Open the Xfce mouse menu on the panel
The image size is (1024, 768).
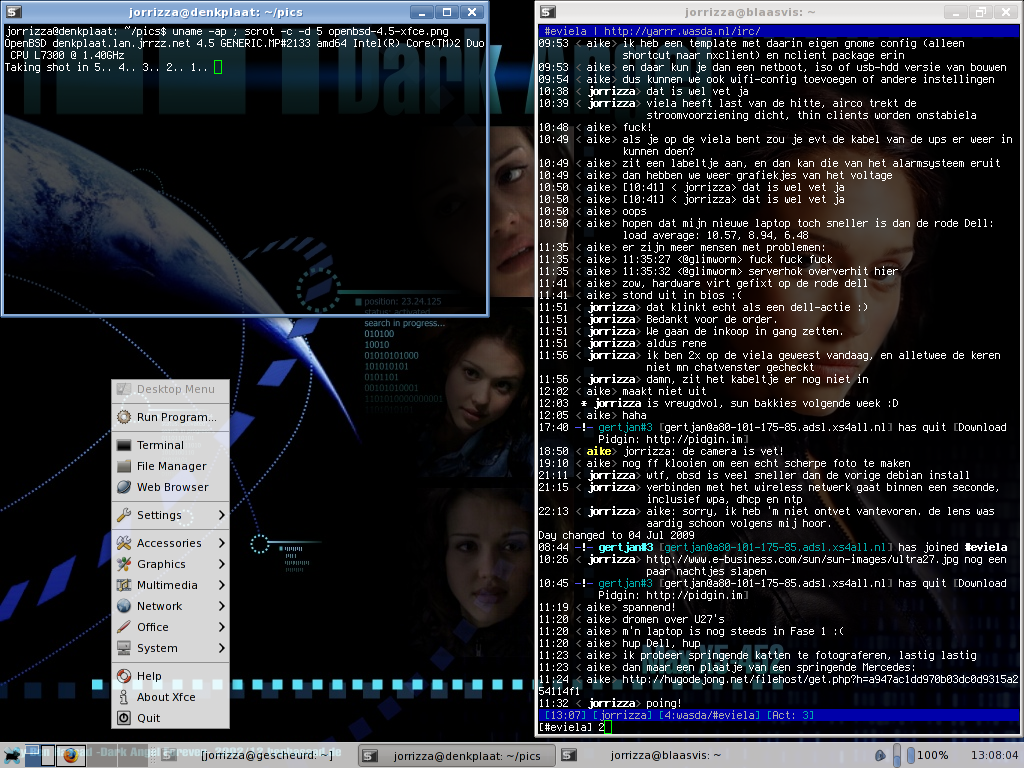12,755
